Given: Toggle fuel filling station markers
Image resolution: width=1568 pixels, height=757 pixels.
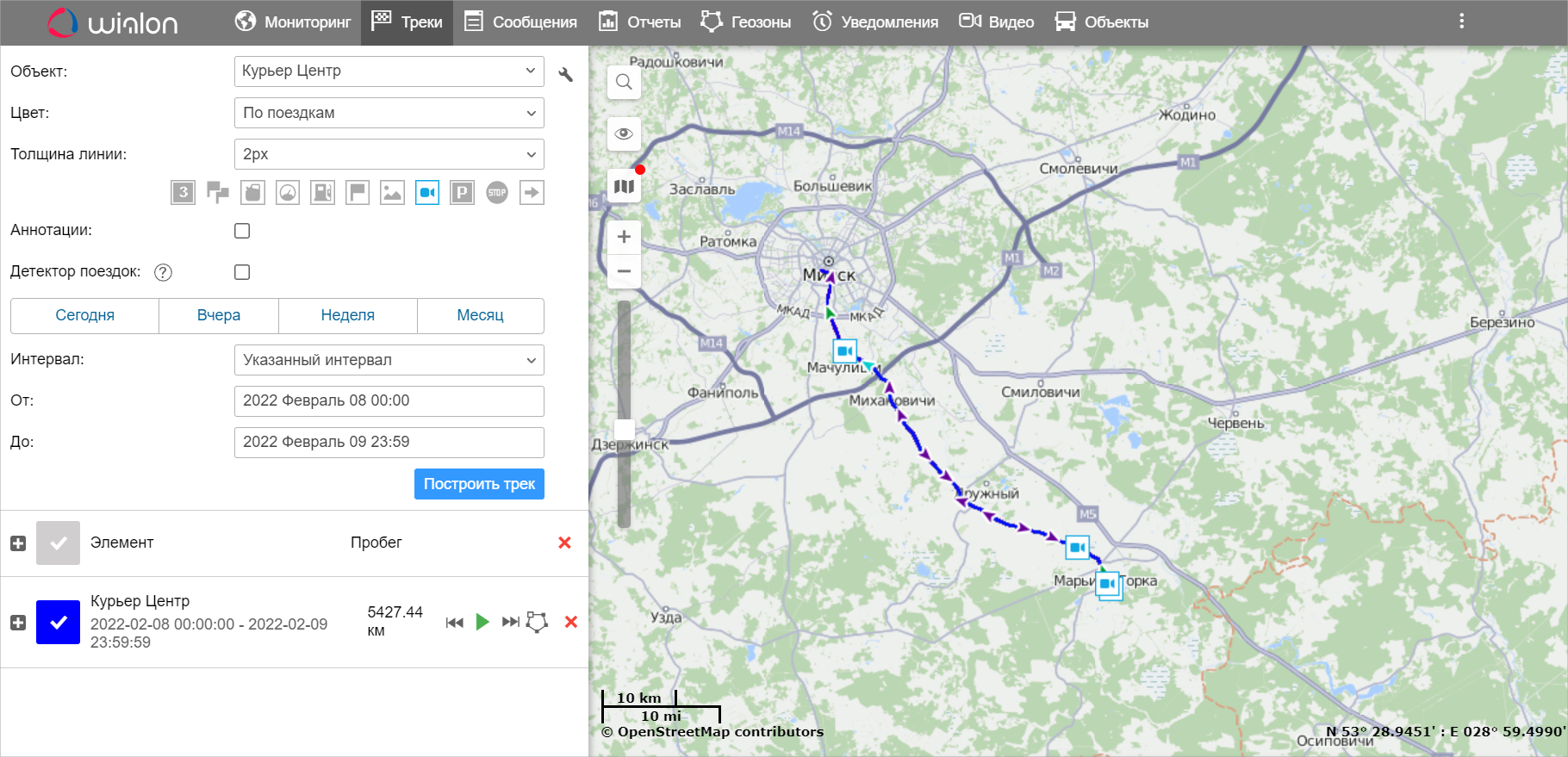Looking at the screenshot, I should click(x=322, y=193).
